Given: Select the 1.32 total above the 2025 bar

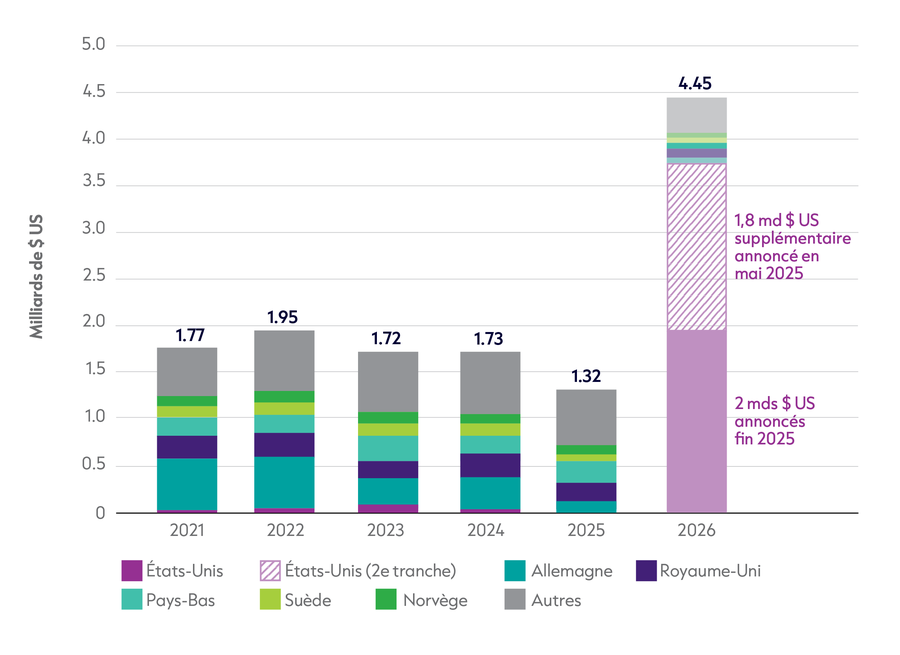Looking at the screenshot, I should [586, 376].
